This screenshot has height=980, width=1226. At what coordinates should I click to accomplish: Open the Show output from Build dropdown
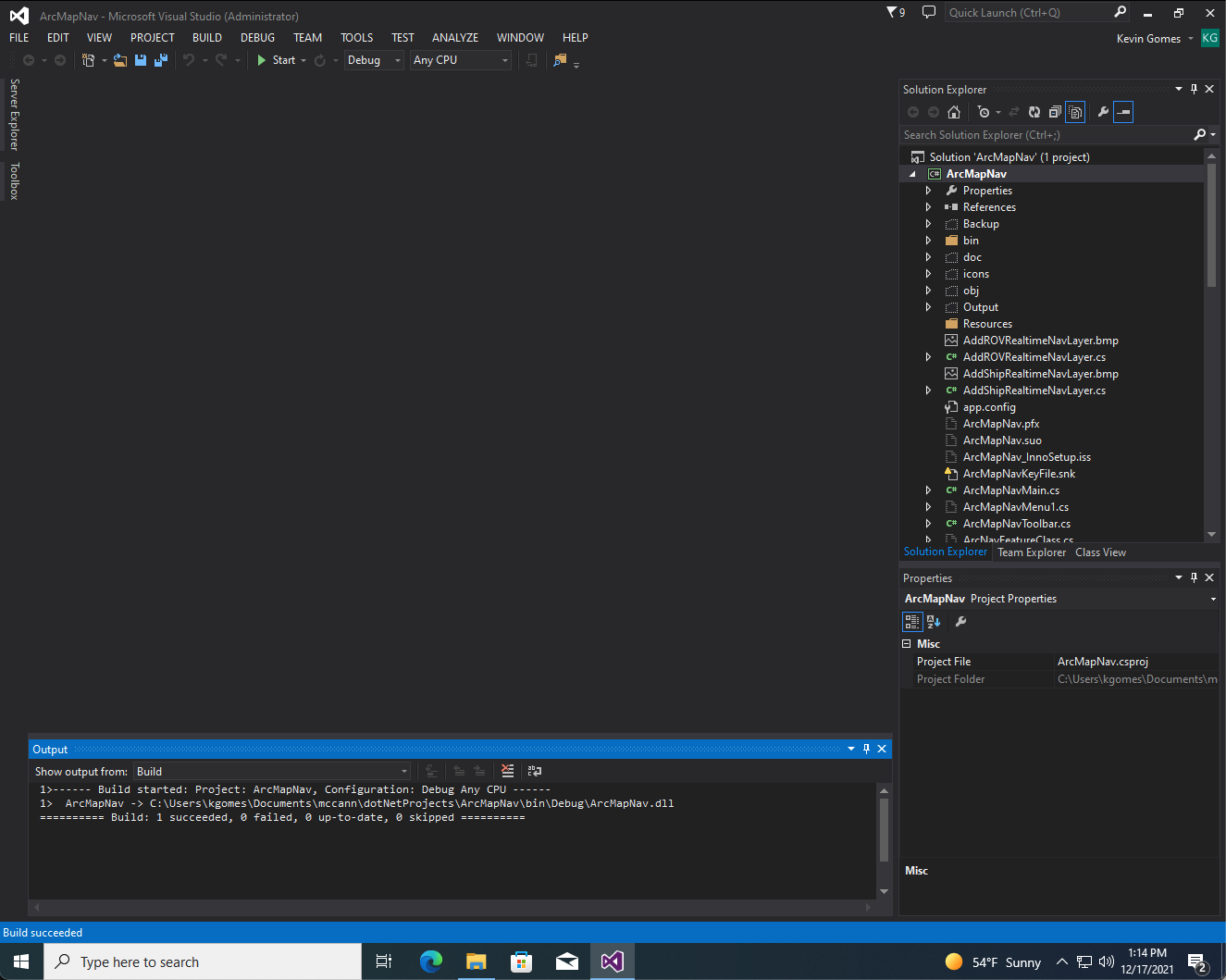(x=272, y=772)
